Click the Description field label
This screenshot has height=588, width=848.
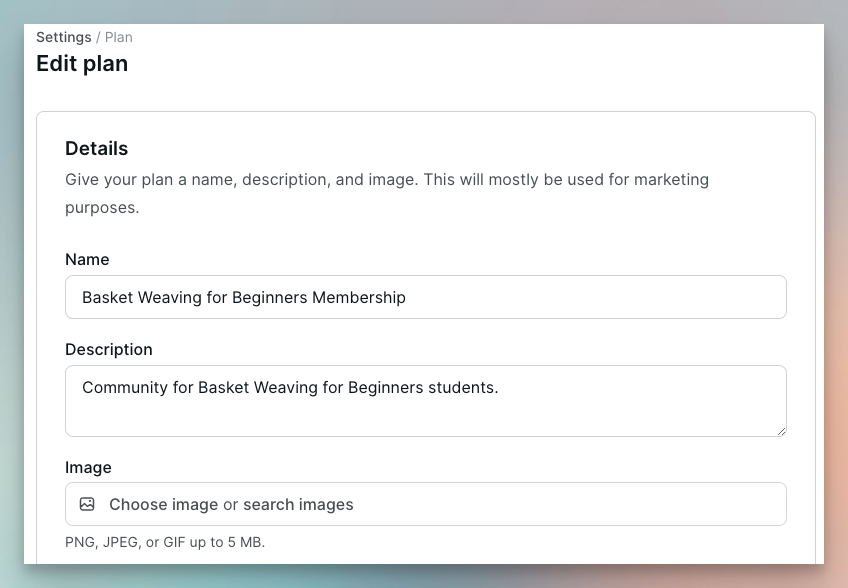click(109, 349)
